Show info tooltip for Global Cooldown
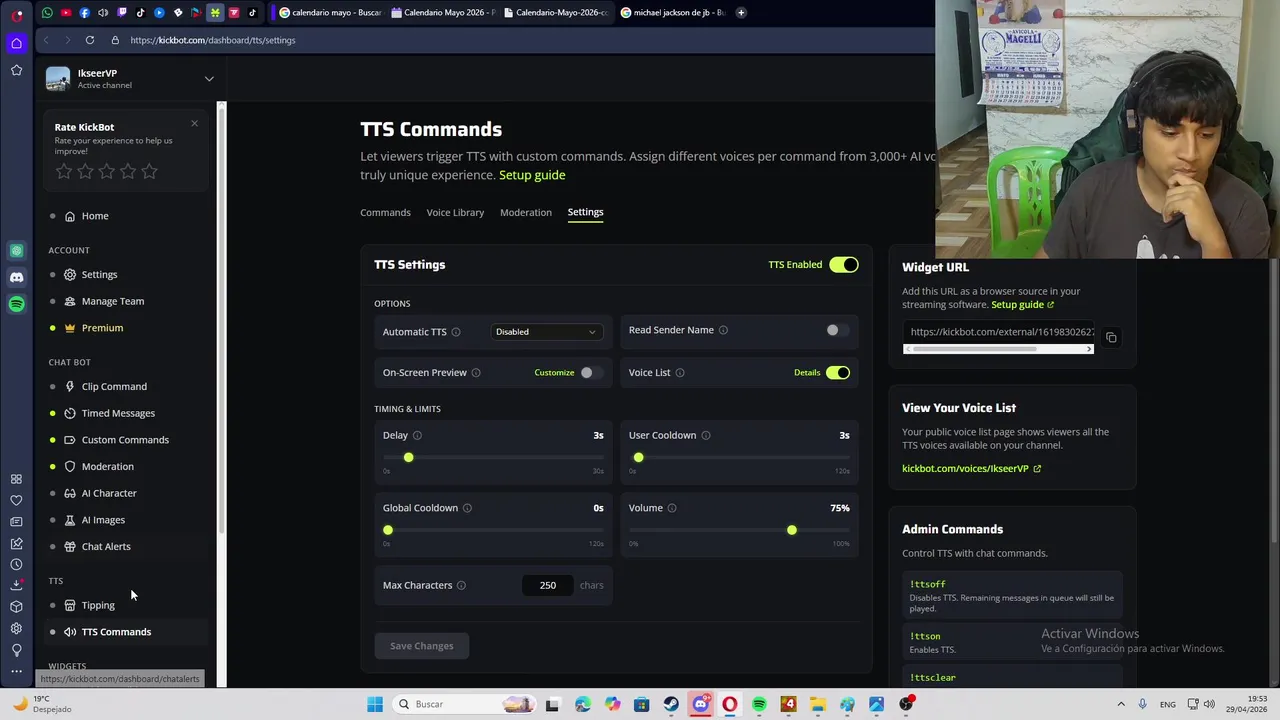The width and height of the screenshot is (1280, 720). 467,508
